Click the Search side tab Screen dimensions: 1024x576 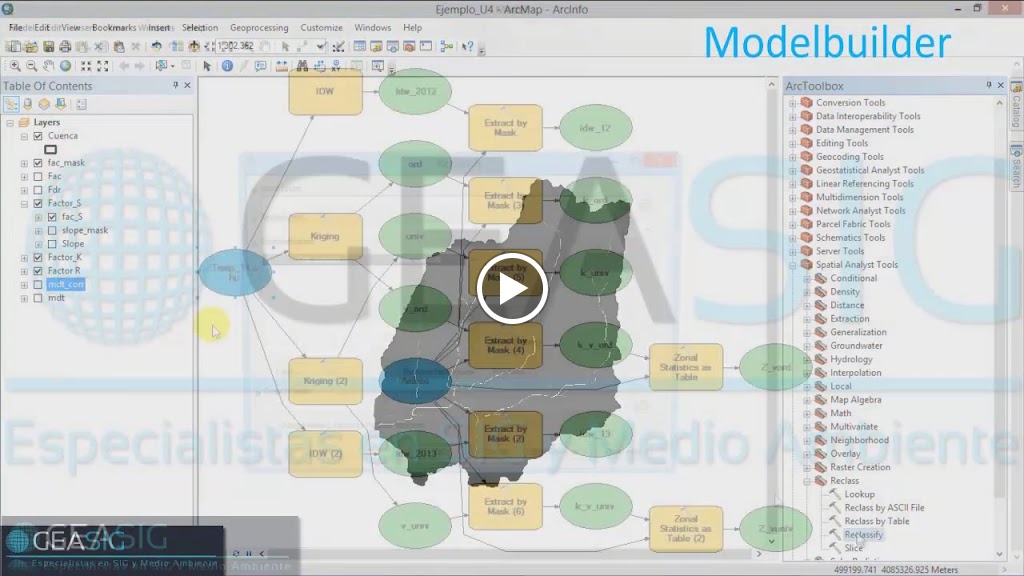coord(1016,165)
